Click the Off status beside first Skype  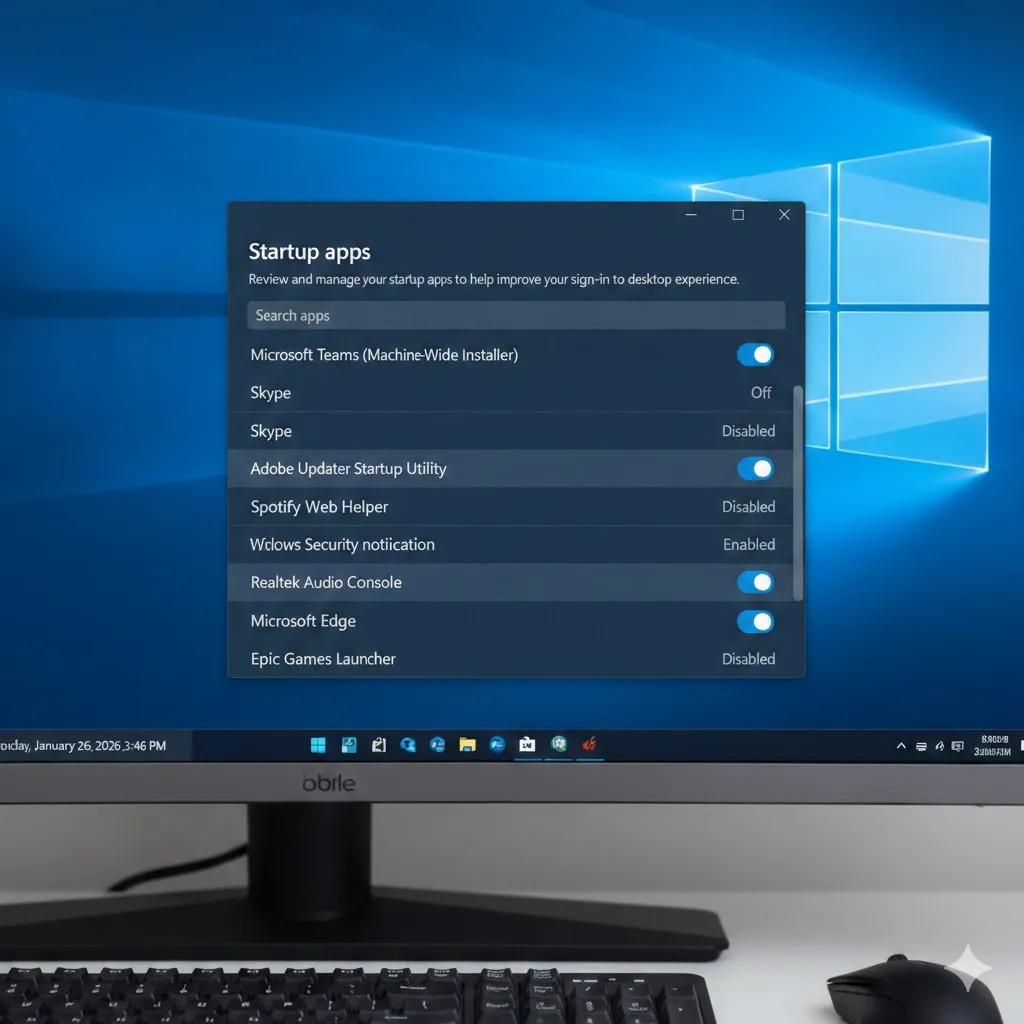pyautogui.click(x=761, y=393)
